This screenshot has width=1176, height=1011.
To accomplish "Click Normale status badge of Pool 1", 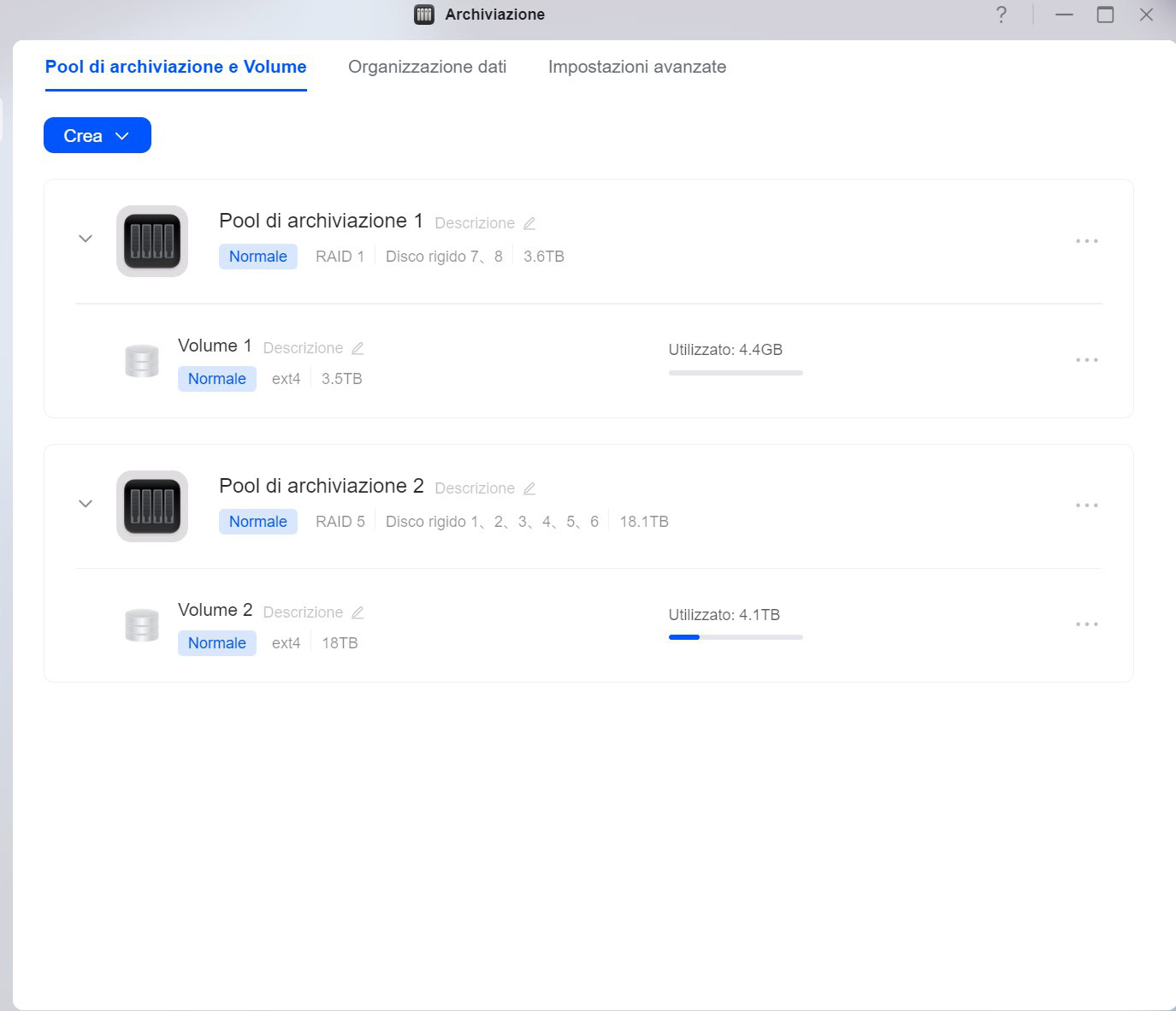I will point(258,257).
